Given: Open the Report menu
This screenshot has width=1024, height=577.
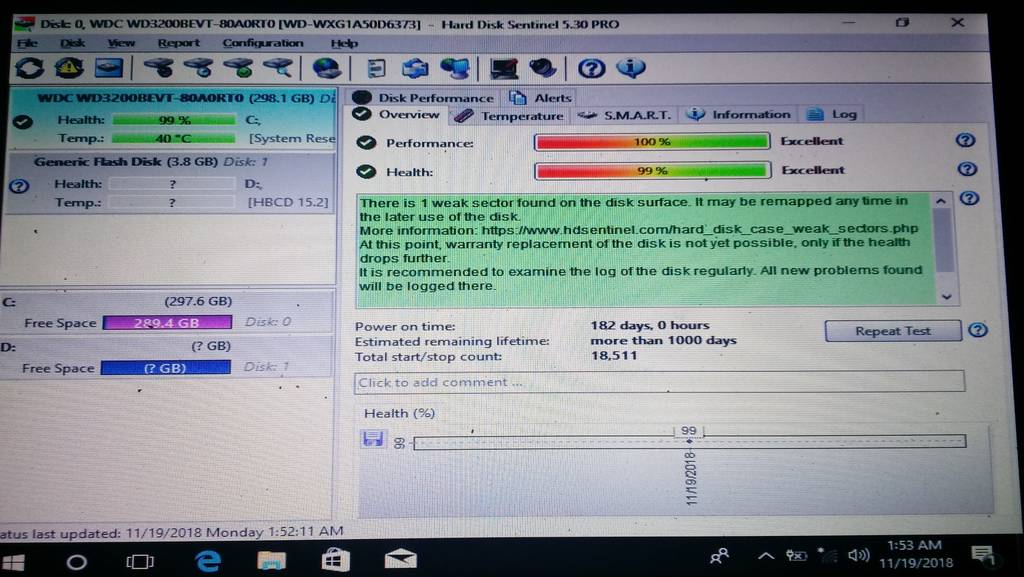Looking at the screenshot, I should coord(178,43).
